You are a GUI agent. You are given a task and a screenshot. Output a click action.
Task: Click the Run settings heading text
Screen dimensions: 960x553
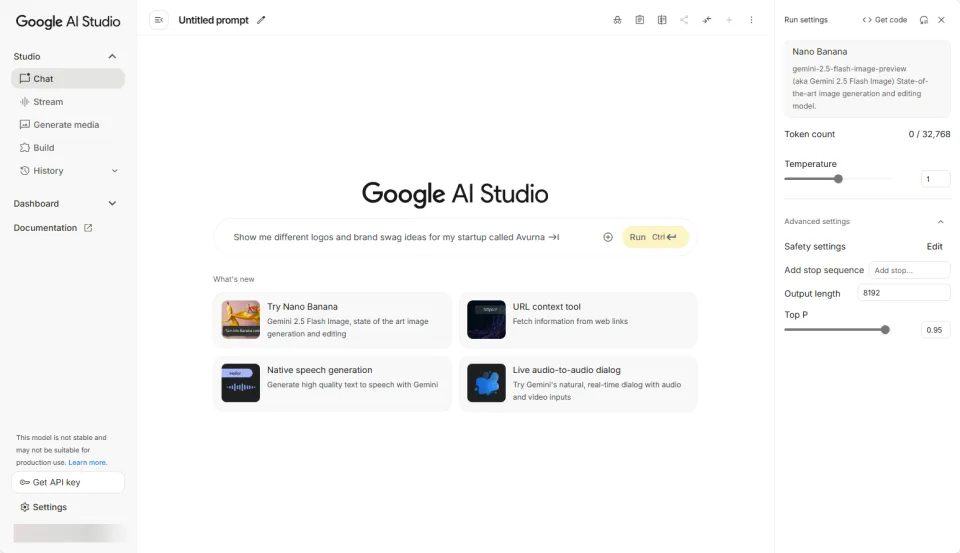(x=806, y=20)
